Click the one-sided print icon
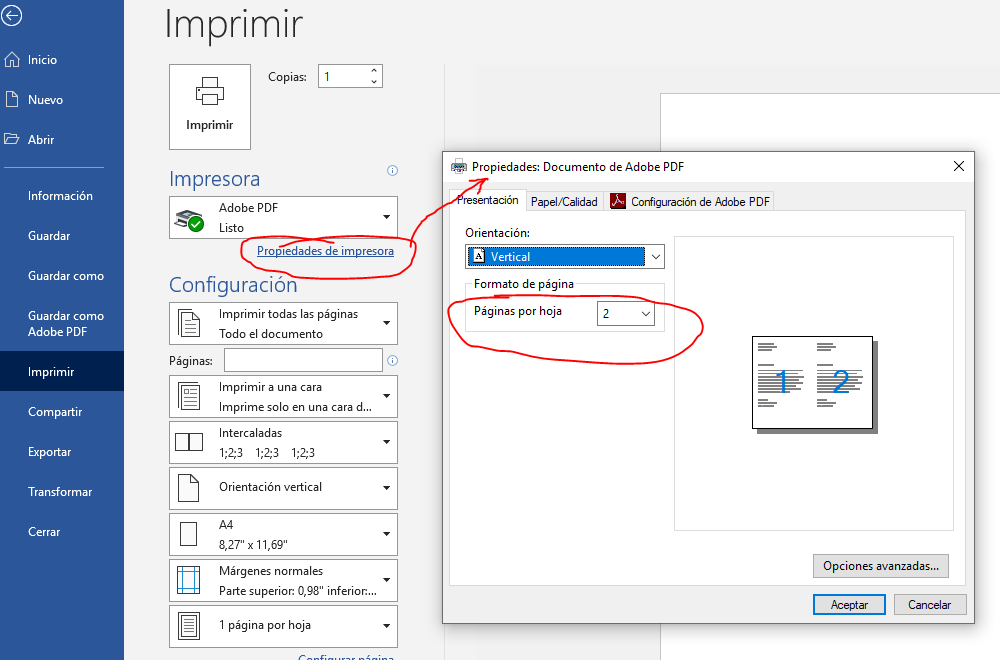This screenshot has height=660, width=1000. 189,397
